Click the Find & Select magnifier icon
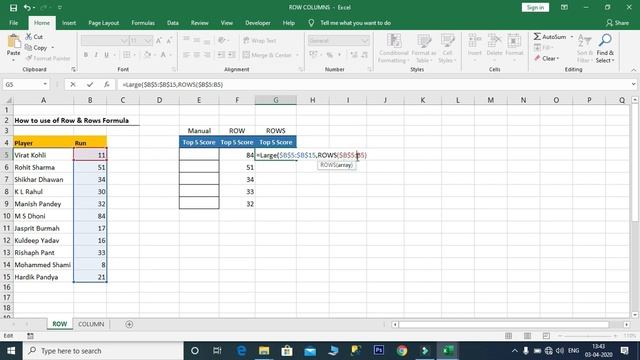The image size is (640, 360). (x=605, y=40)
